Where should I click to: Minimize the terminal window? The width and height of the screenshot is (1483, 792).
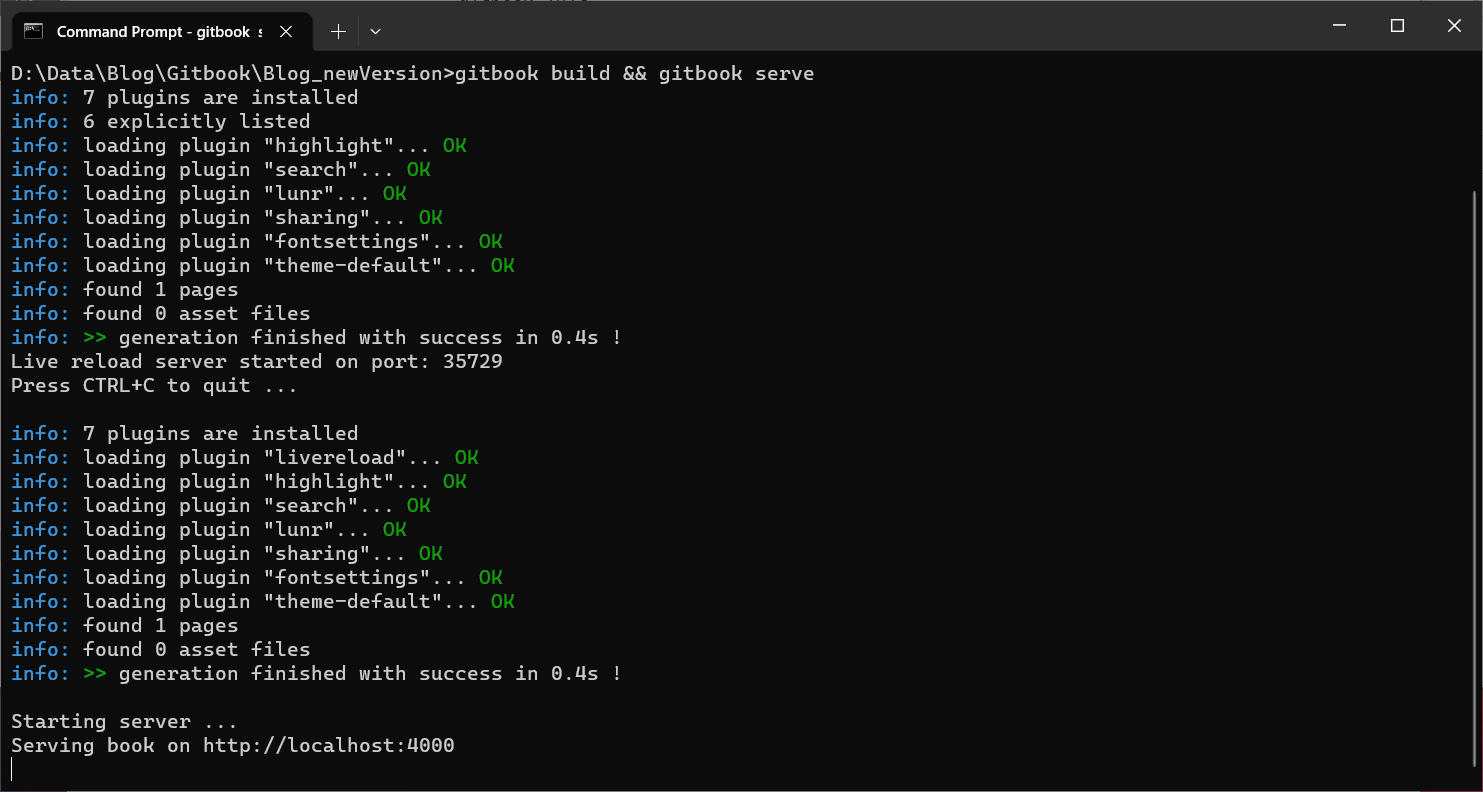(1341, 26)
